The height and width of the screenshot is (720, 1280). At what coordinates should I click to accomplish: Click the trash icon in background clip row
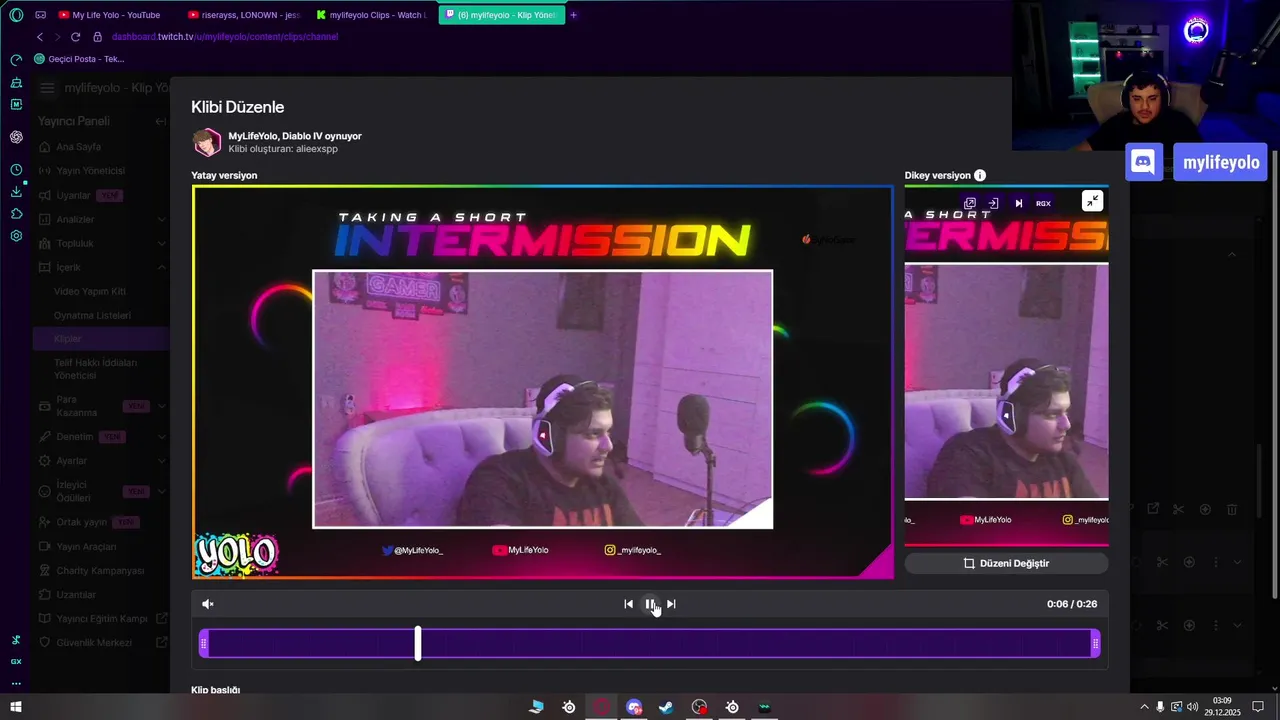pyautogui.click(x=1232, y=510)
